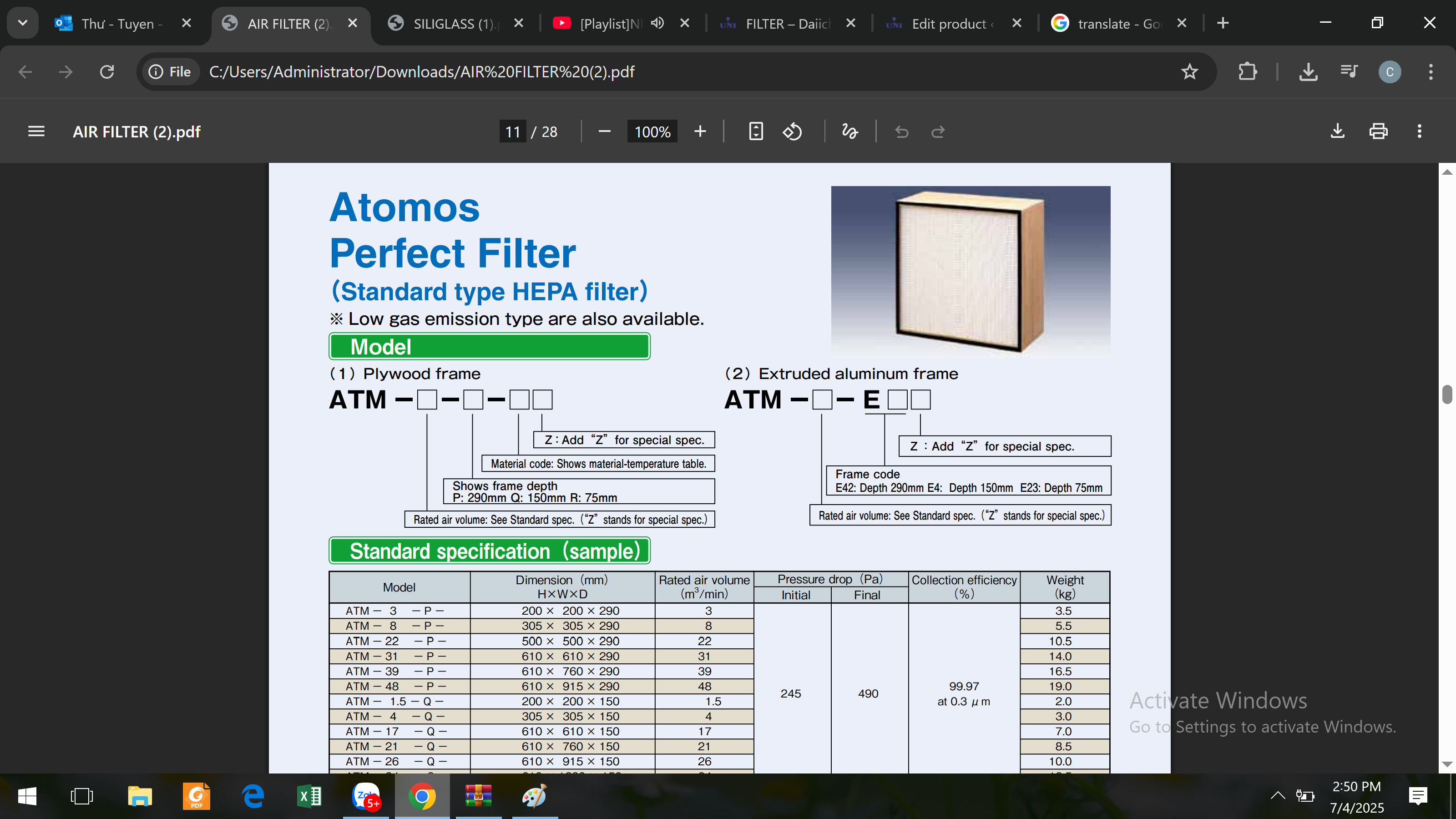Image resolution: width=1456 pixels, height=819 pixels.
Task: Open the PDF sidebar hamburger menu
Action: [36, 131]
